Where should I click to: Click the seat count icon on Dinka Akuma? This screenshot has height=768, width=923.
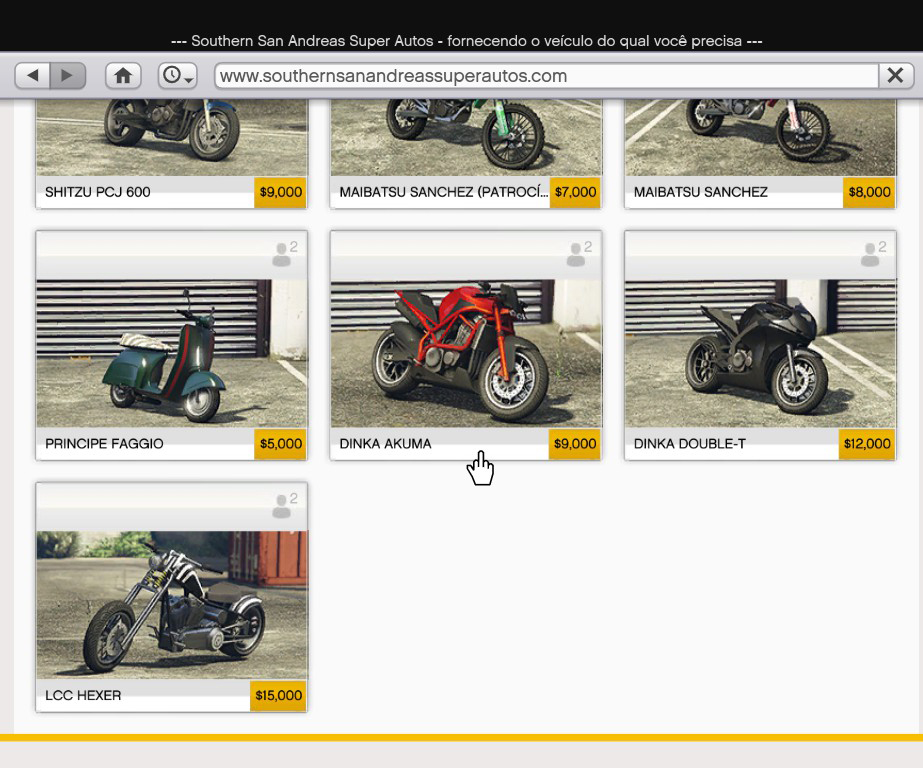[579, 254]
